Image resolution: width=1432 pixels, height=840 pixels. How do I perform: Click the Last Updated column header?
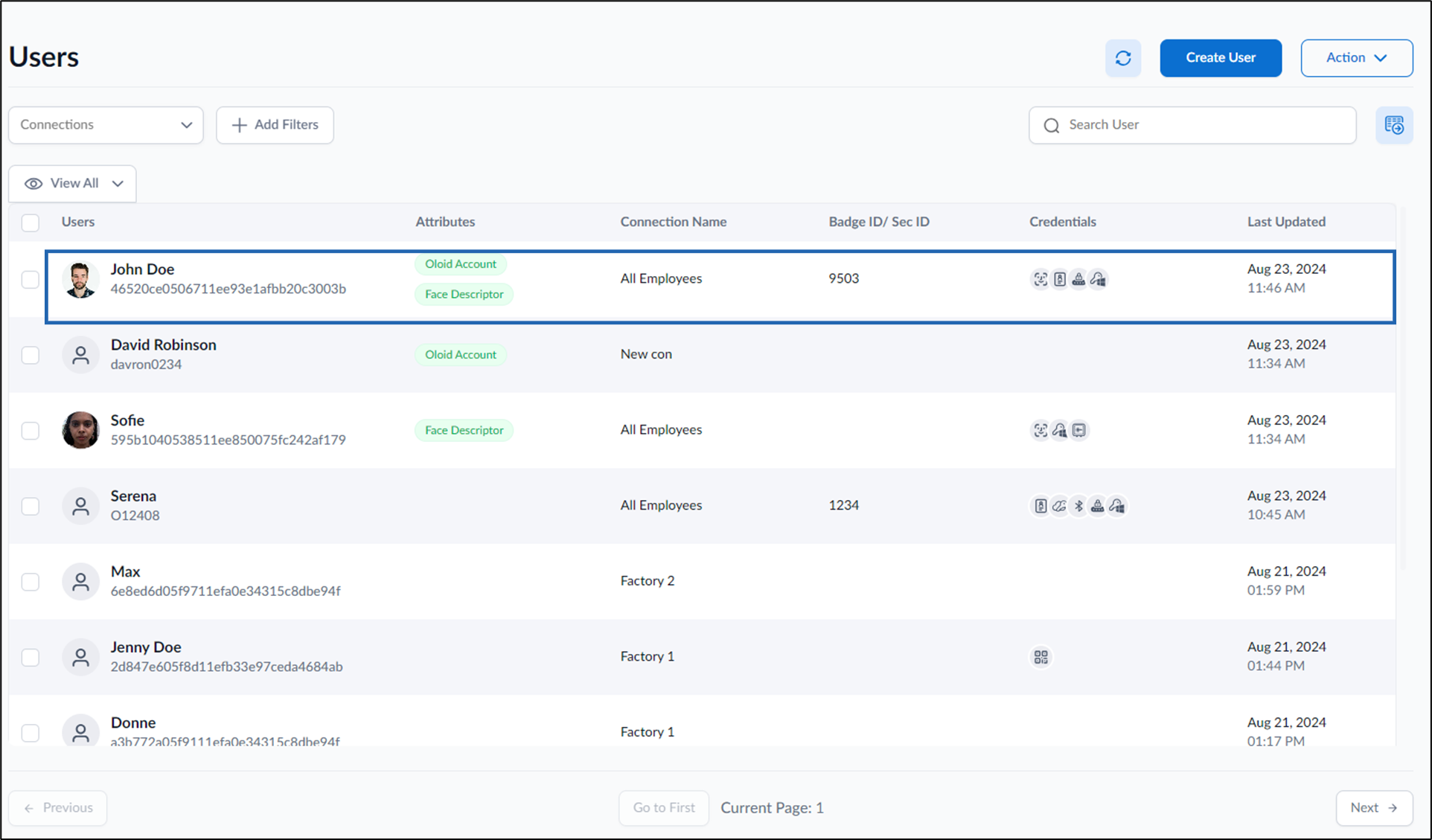pos(1286,222)
